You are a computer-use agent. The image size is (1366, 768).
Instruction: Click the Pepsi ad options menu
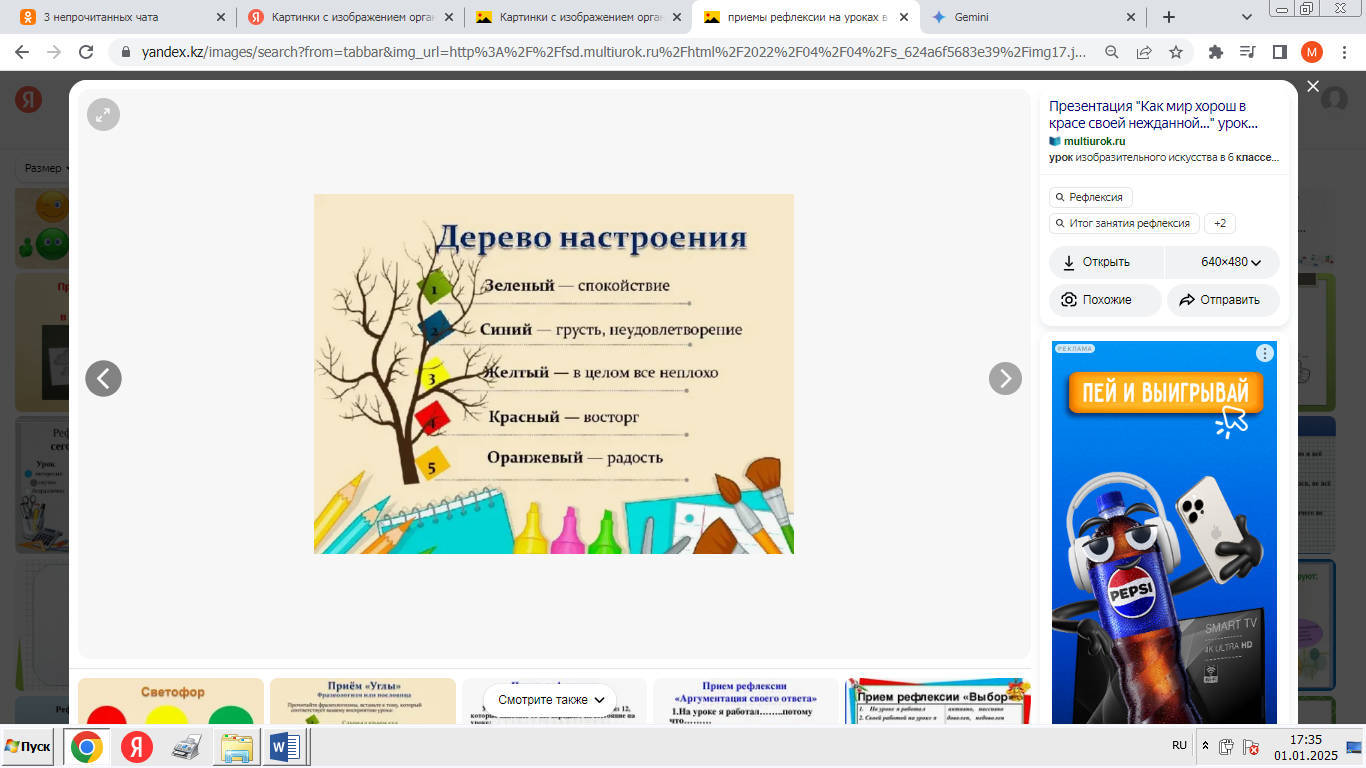(x=1265, y=353)
